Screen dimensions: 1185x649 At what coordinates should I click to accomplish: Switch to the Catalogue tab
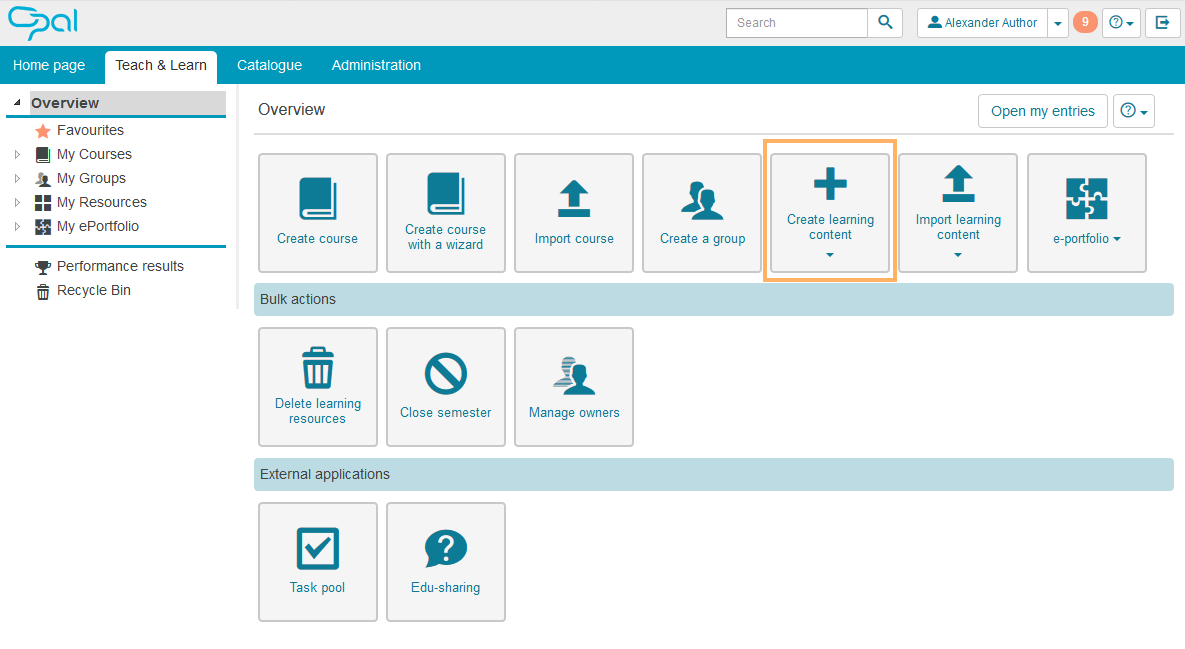269,65
